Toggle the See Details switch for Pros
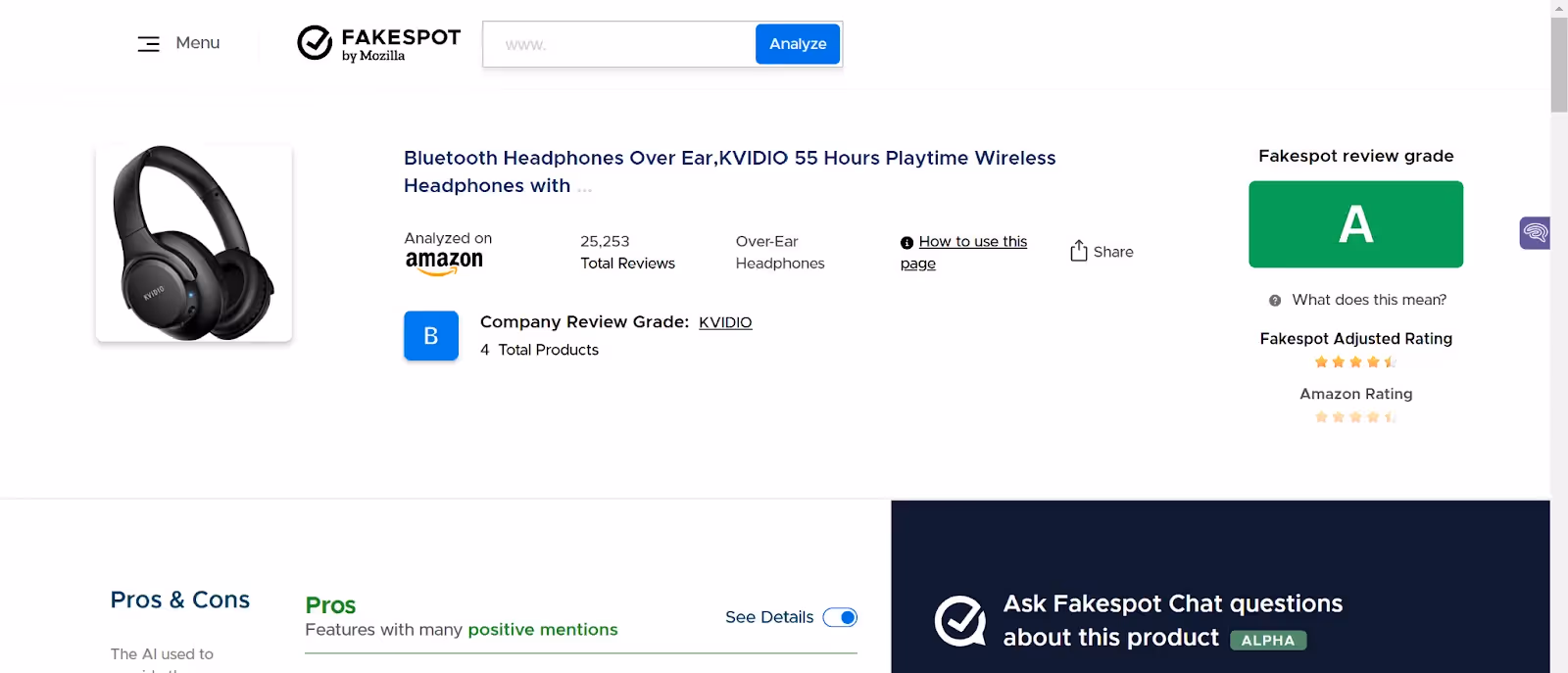The height and width of the screenshot is (673, 1568). pyautogui.click(x=840, y=617)
